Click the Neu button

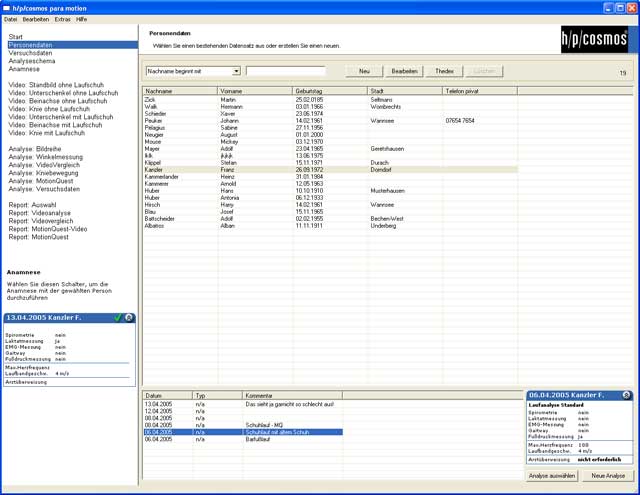(364, 71)
